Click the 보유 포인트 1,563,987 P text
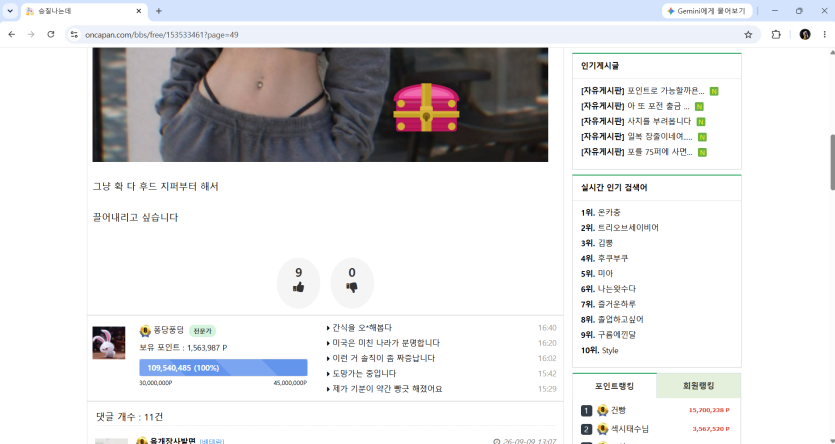Screen dimensions: 835x444 point(183,348)
